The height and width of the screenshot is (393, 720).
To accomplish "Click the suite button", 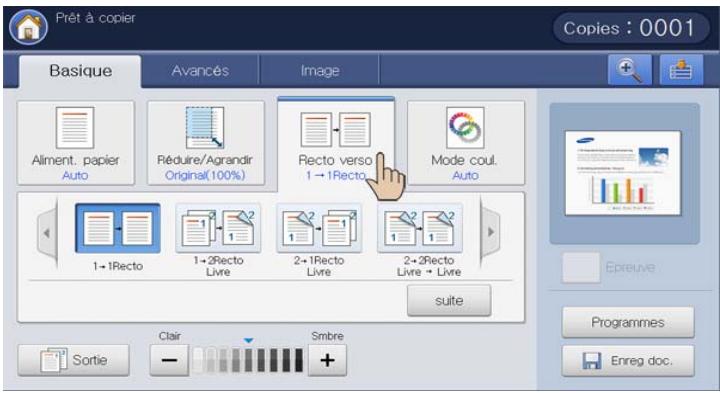I will [x=449, y=301].
